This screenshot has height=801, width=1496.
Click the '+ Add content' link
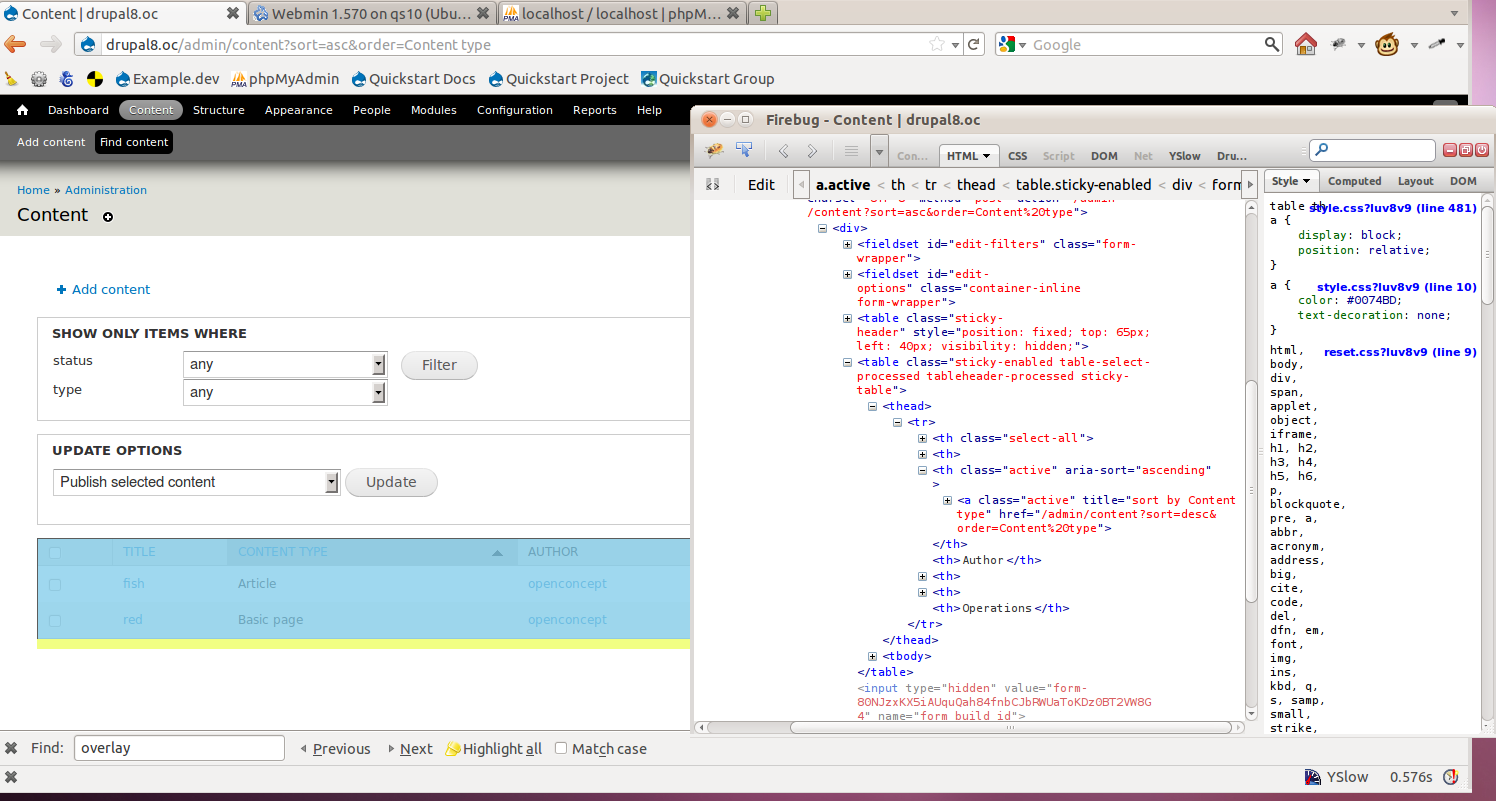click(x=110, y=289)
